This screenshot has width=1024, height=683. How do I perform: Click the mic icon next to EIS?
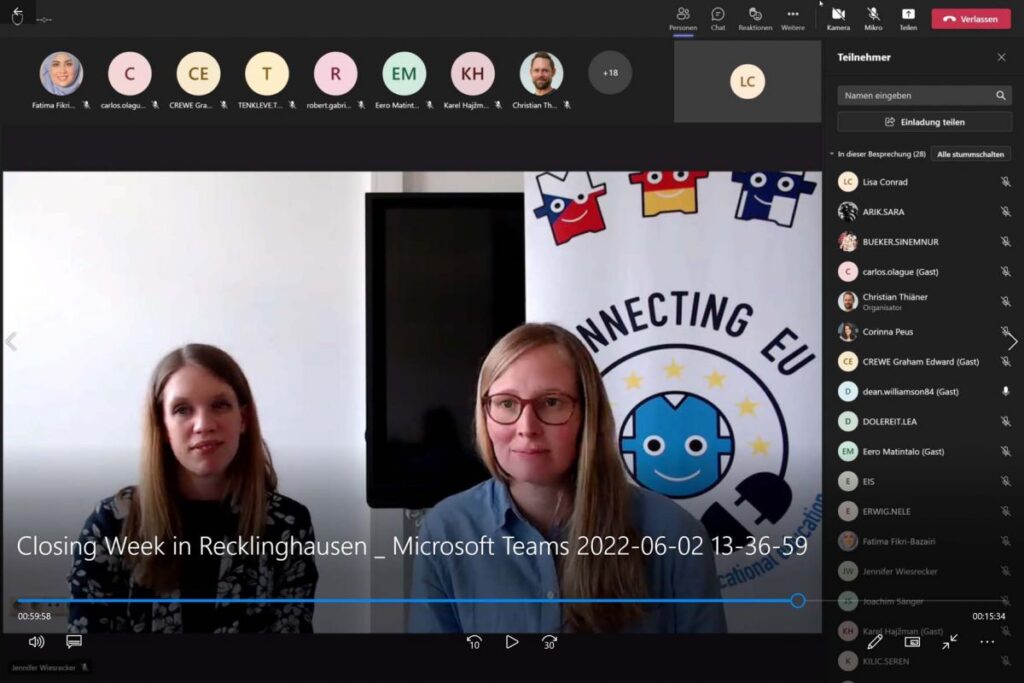tap(1005, 482)
